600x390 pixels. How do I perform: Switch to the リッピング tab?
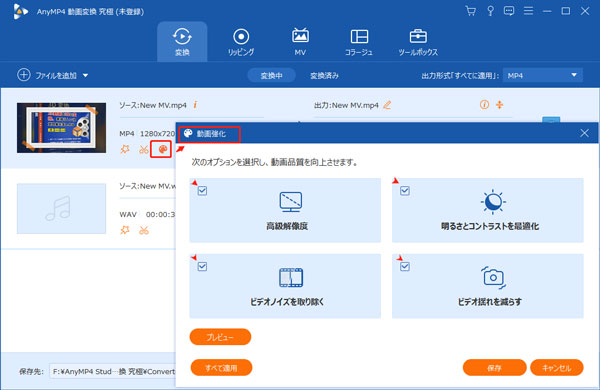241,42
